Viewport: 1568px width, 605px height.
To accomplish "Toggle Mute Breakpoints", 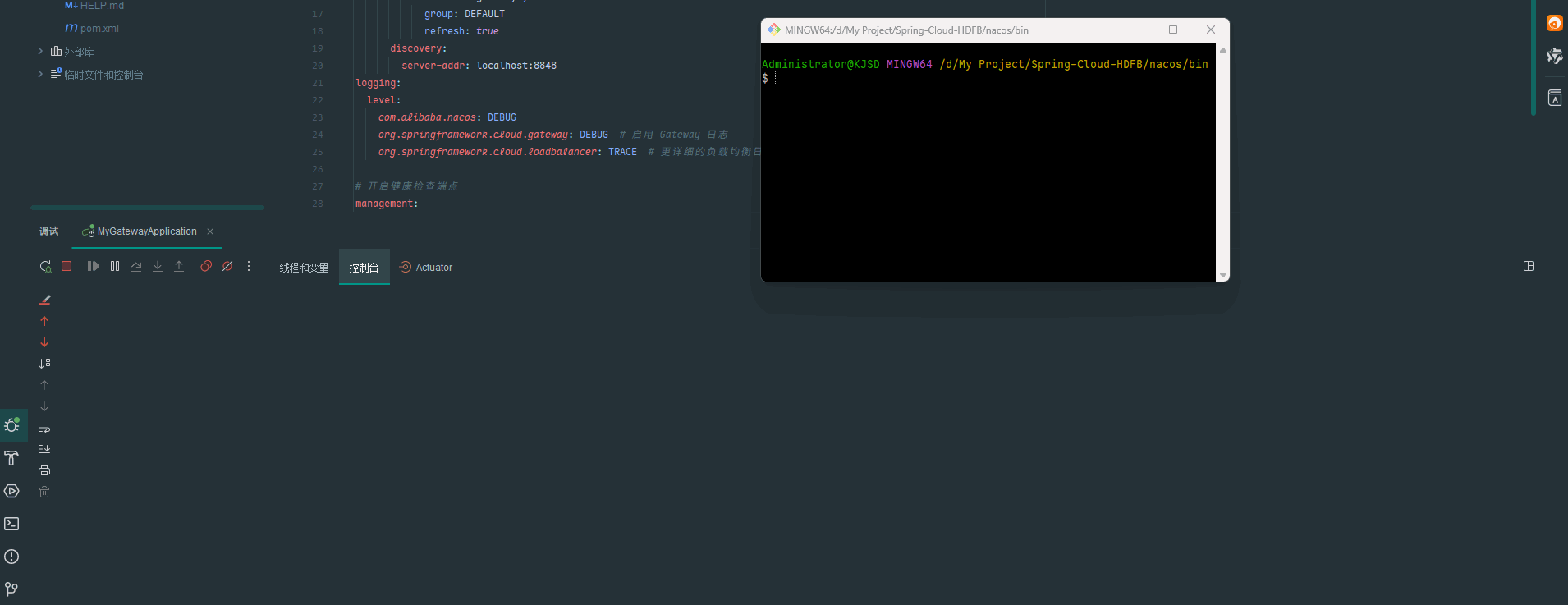I will [x=227, y=266].
